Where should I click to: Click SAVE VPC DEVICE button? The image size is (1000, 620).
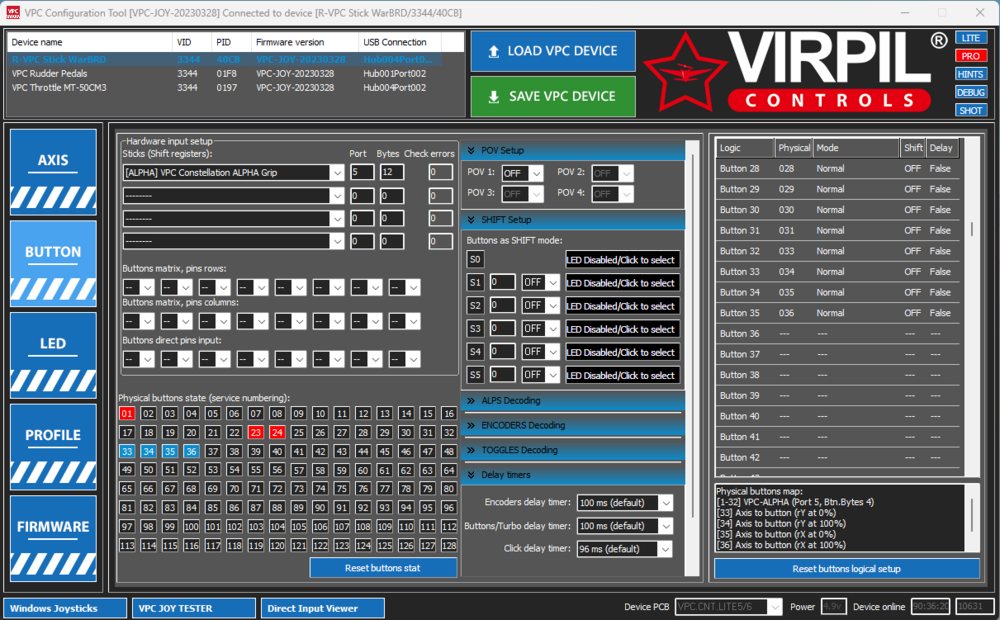tap(553, 96)
